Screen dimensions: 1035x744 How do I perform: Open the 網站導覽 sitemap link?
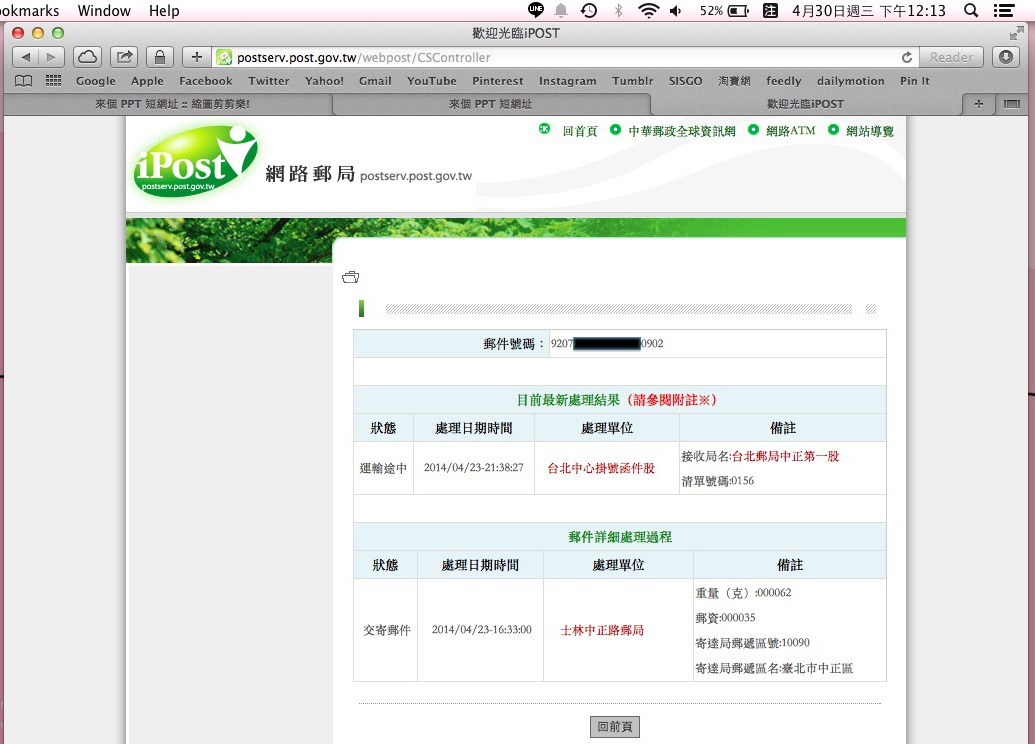pyautogui.click(x=870, y=131)
